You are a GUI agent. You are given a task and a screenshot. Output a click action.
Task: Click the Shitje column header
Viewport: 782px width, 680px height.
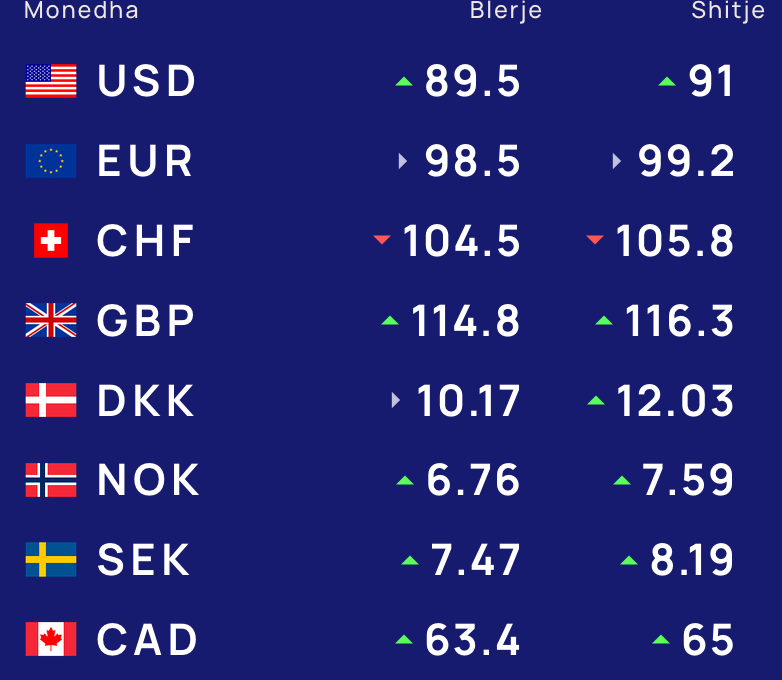pos(728,11)
